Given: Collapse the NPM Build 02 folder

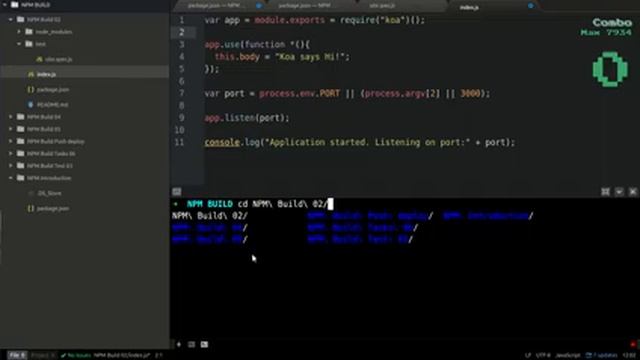Looking at the screenshot, I should [11, 19].
